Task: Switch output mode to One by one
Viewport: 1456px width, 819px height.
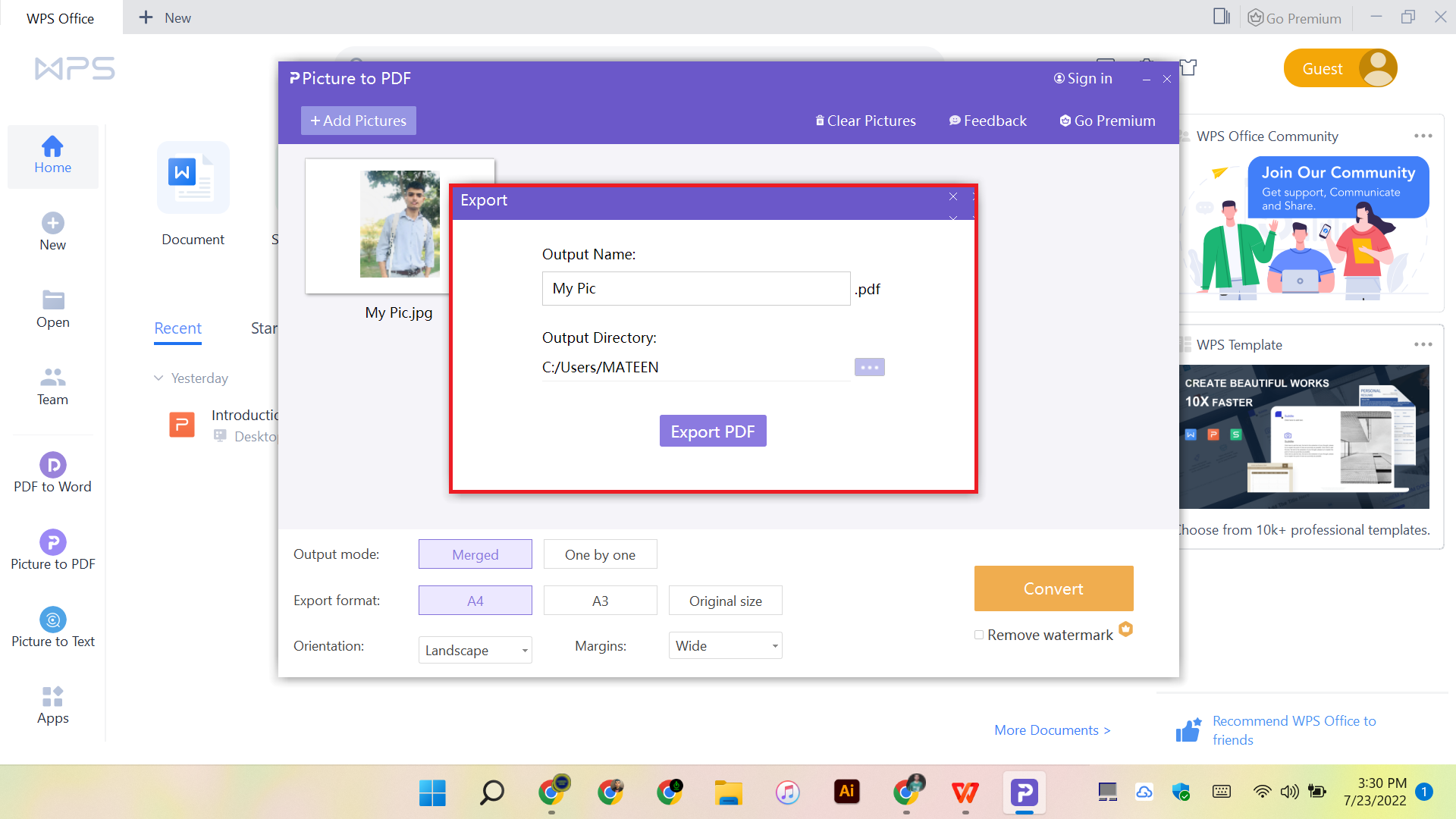Action: (600, 554)
